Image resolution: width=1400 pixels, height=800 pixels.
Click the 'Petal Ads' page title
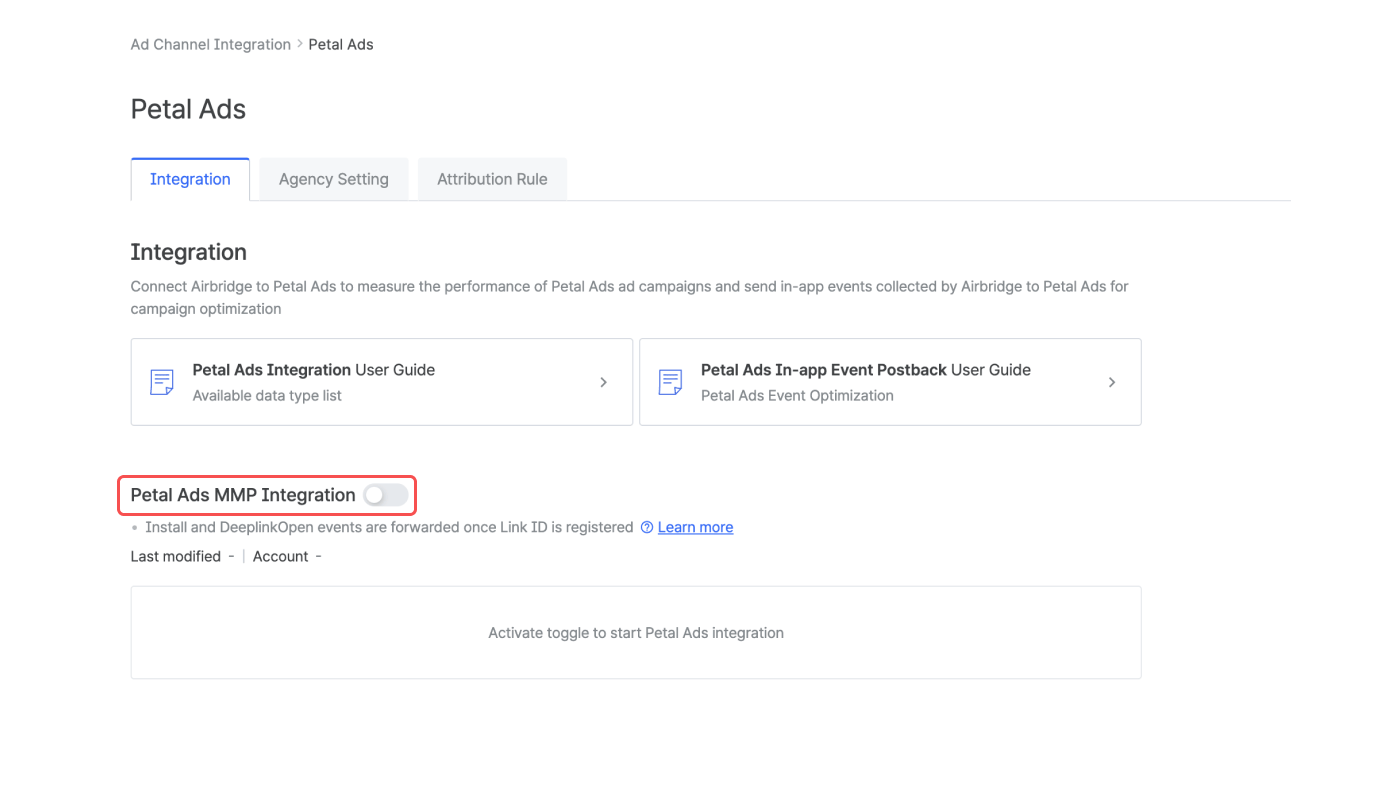(x=188, y=109)
